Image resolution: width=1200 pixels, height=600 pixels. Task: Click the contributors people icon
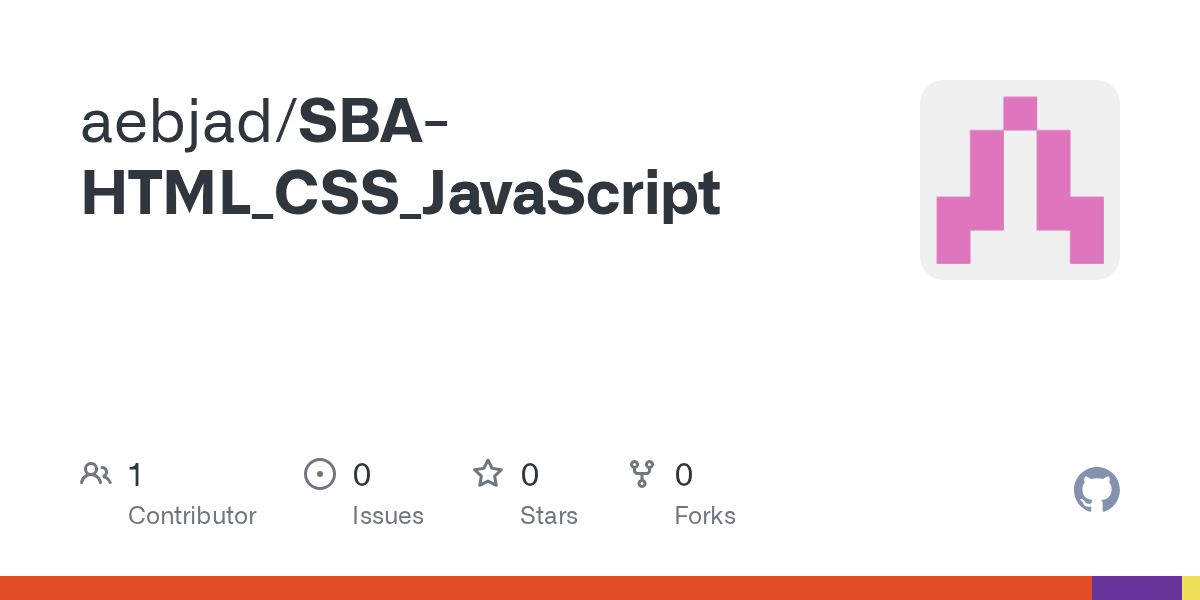click(96, 474)
